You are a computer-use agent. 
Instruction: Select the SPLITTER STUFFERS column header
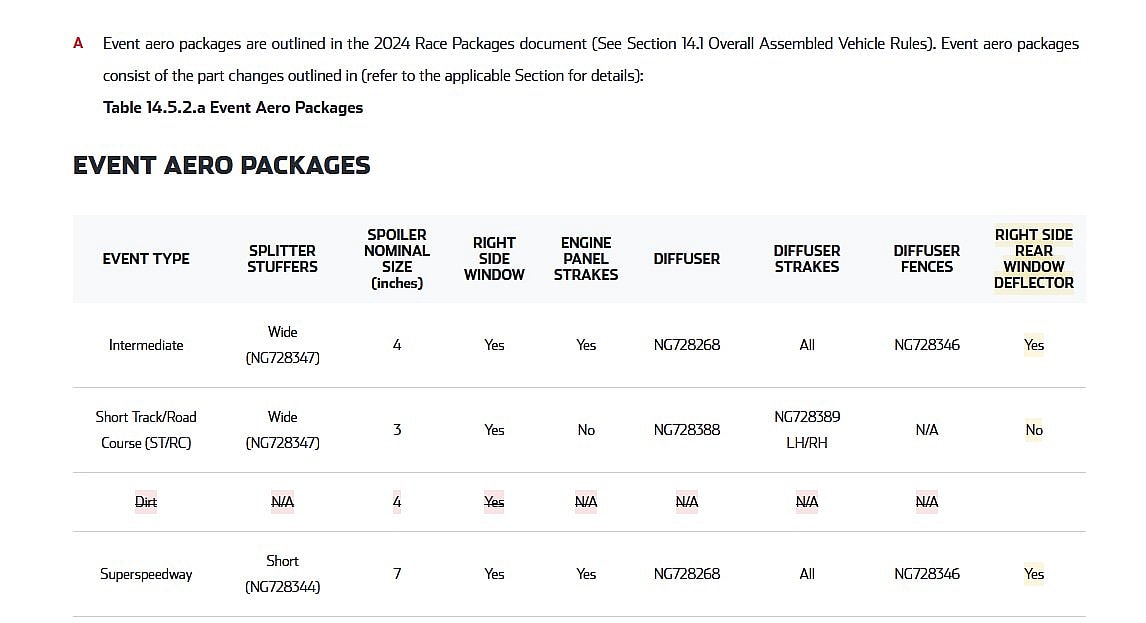pyautogui.click(x=283, y=258)
